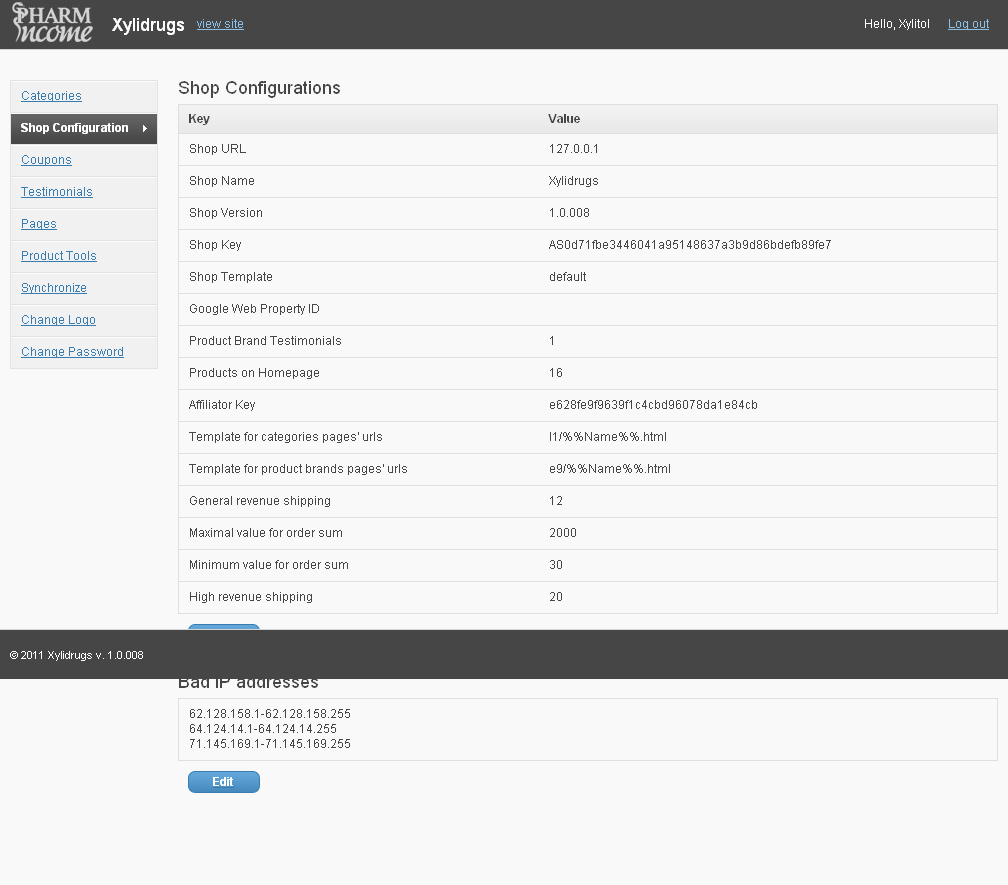
Task: Click the Shop Template value default
Action: (568, 277)
